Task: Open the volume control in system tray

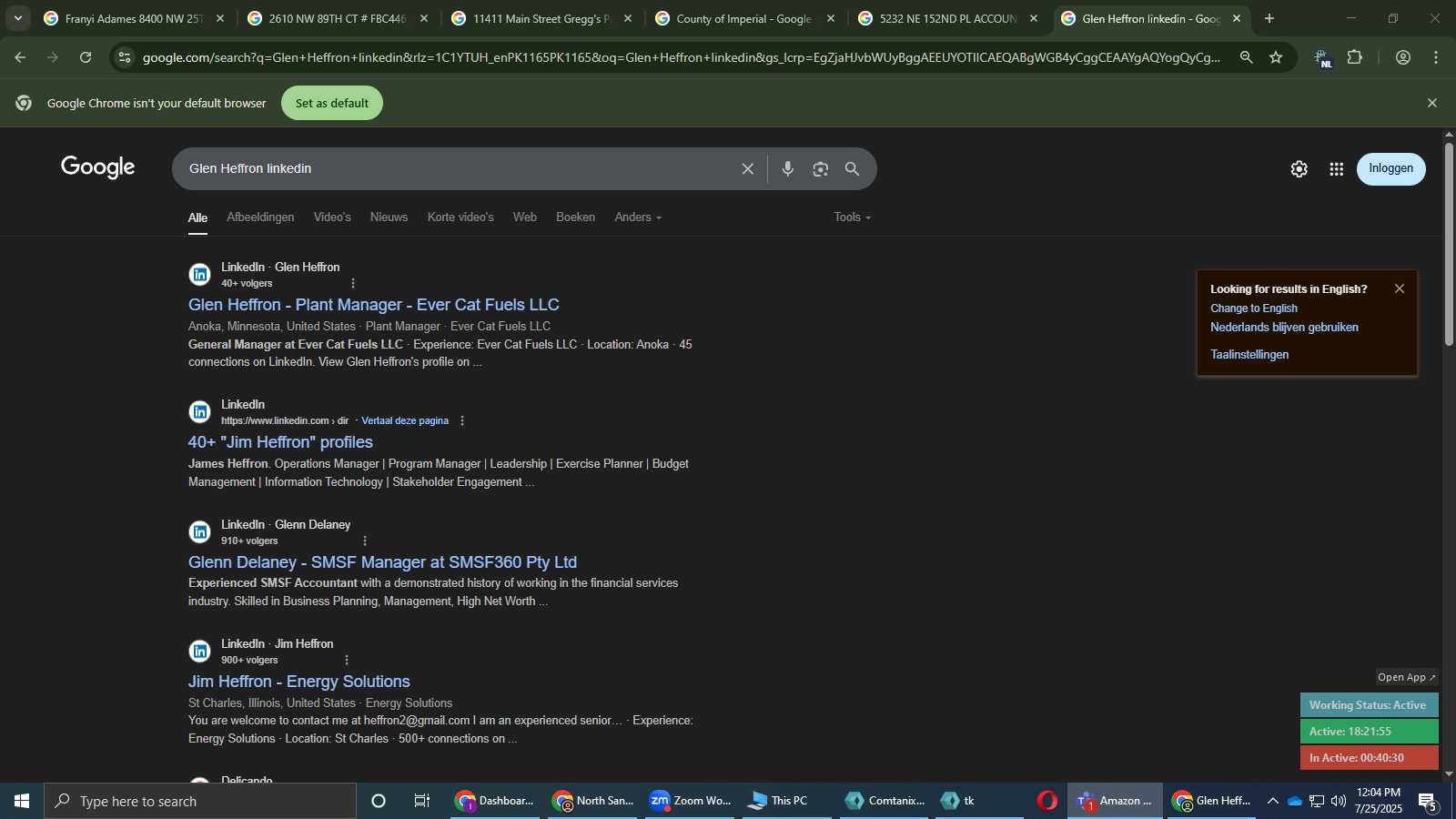Action: [1339, 801]
